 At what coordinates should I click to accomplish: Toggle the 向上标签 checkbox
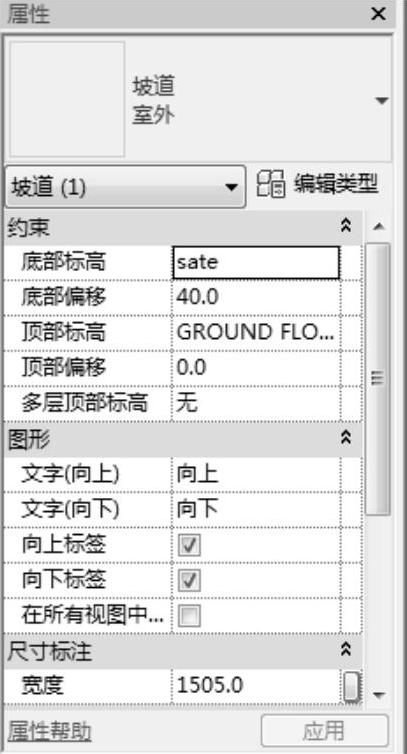189,545
